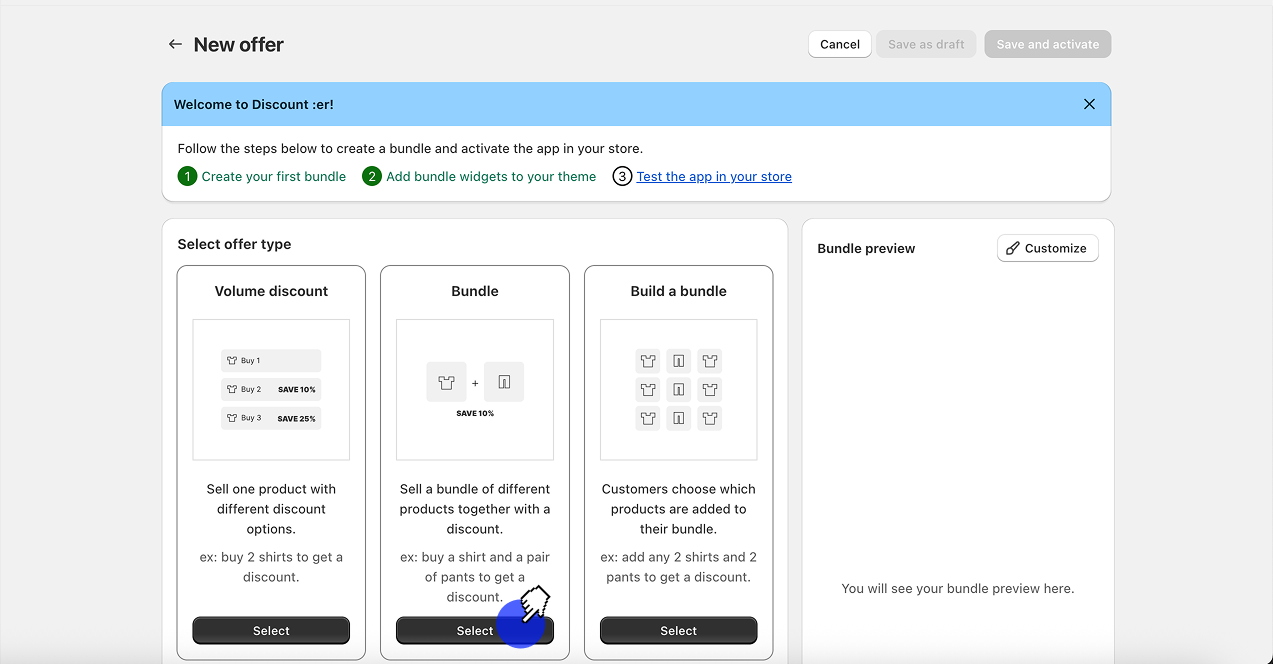Click the paintbrush icon in the Customize button
Screen dimensions: 1273x664
(1013, 248)
